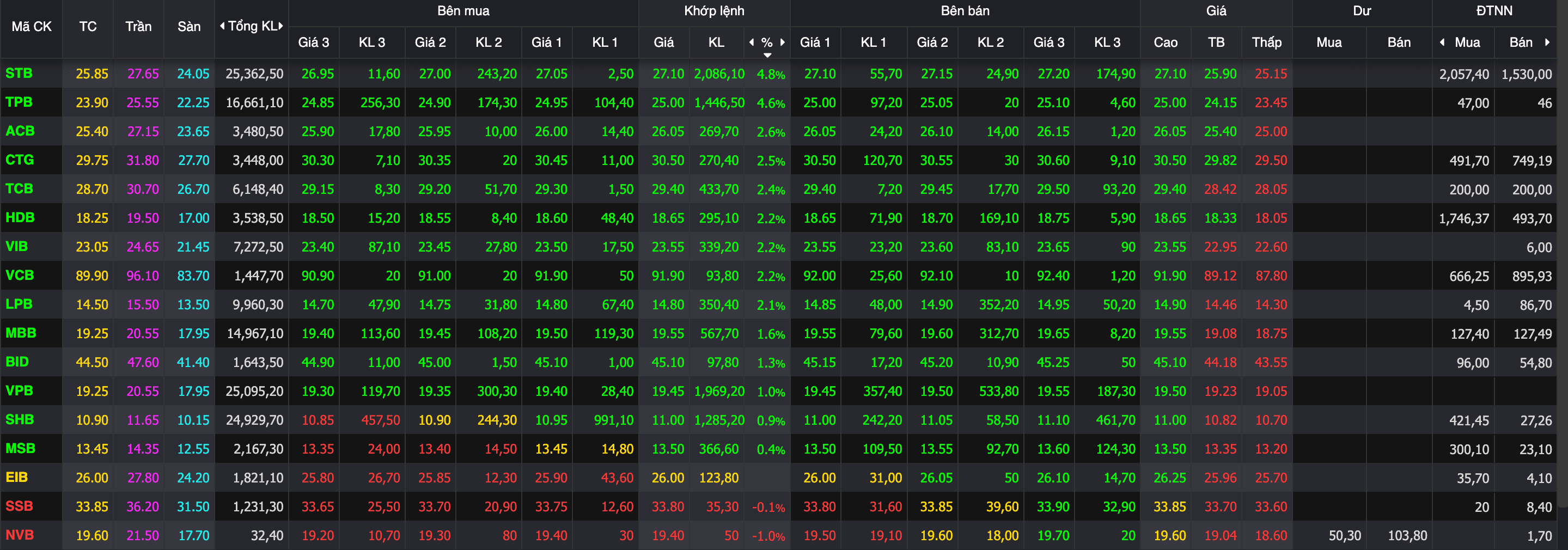The image size is (1568, 550).
Task: Click TPB percent change 4.6%
Action: pos(771,103)
